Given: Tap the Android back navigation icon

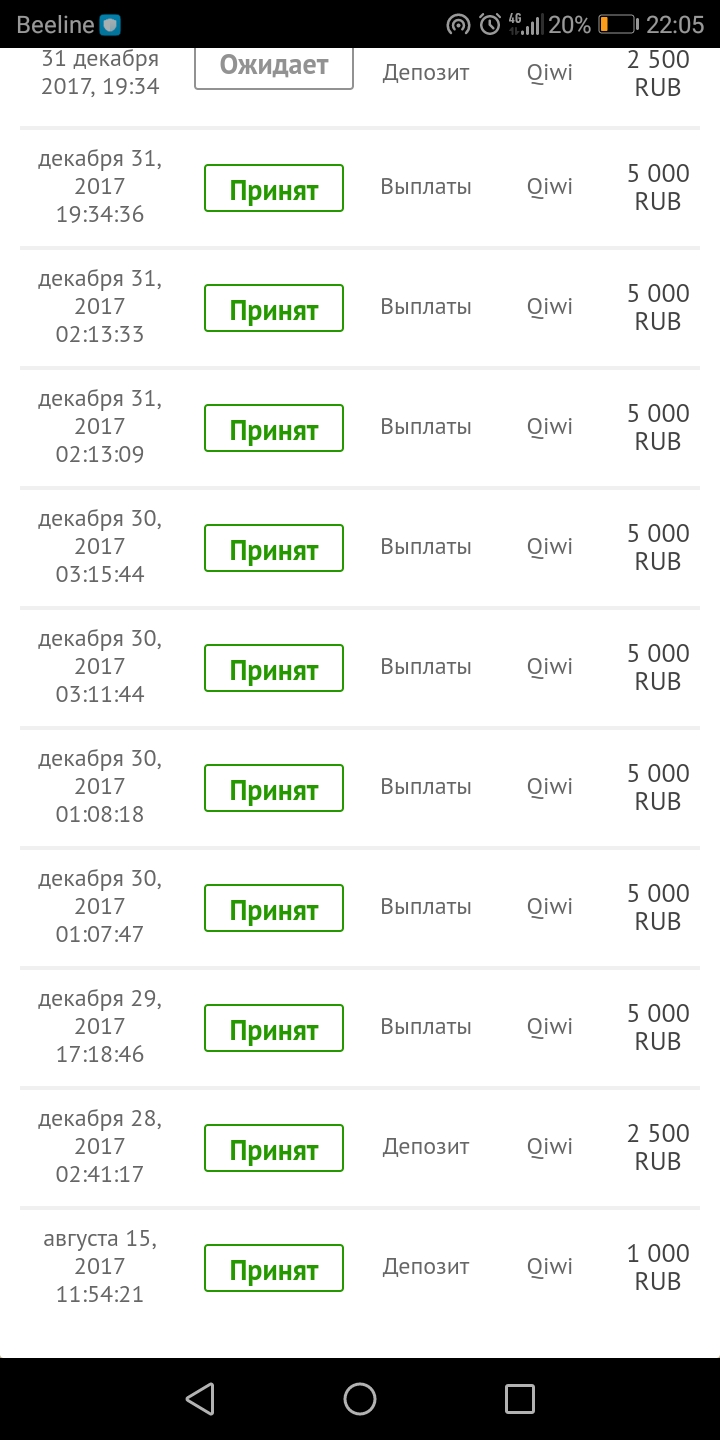Looking at the screenshot, I should click(201, 1398).
